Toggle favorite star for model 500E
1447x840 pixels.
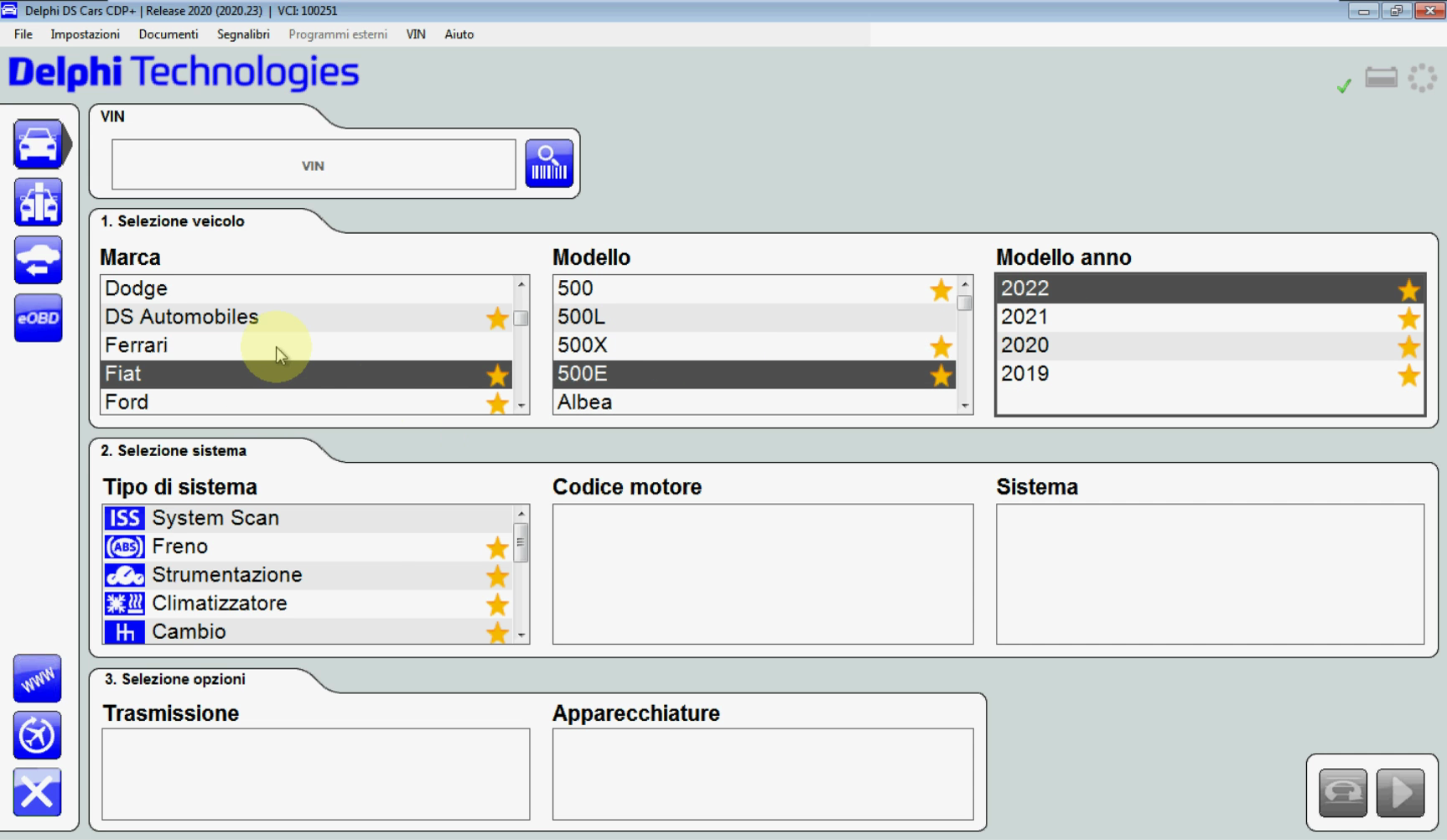point(941,375)
